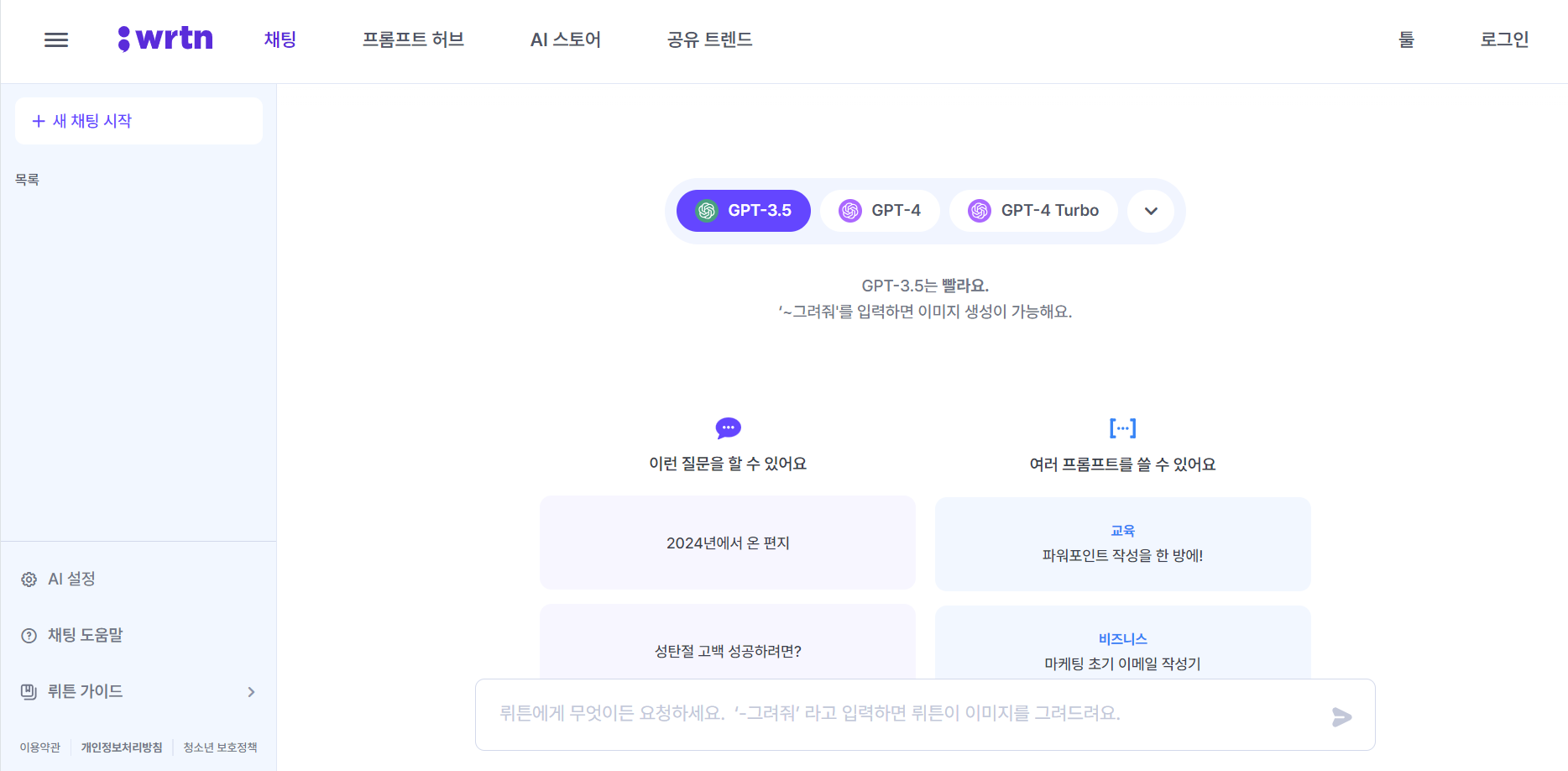Open the 개인정보처리방침 policy link
Viewport: 1568px width, 771px height.
tap(122, 747)
